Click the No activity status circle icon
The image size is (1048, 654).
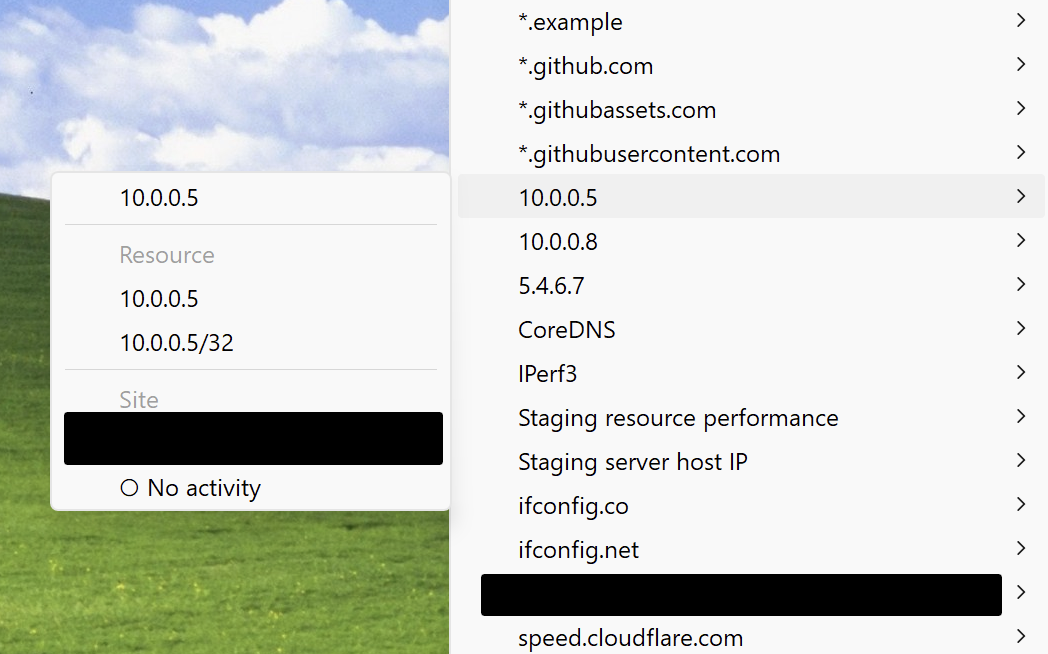pyautogui.click(x=129, y=489)
